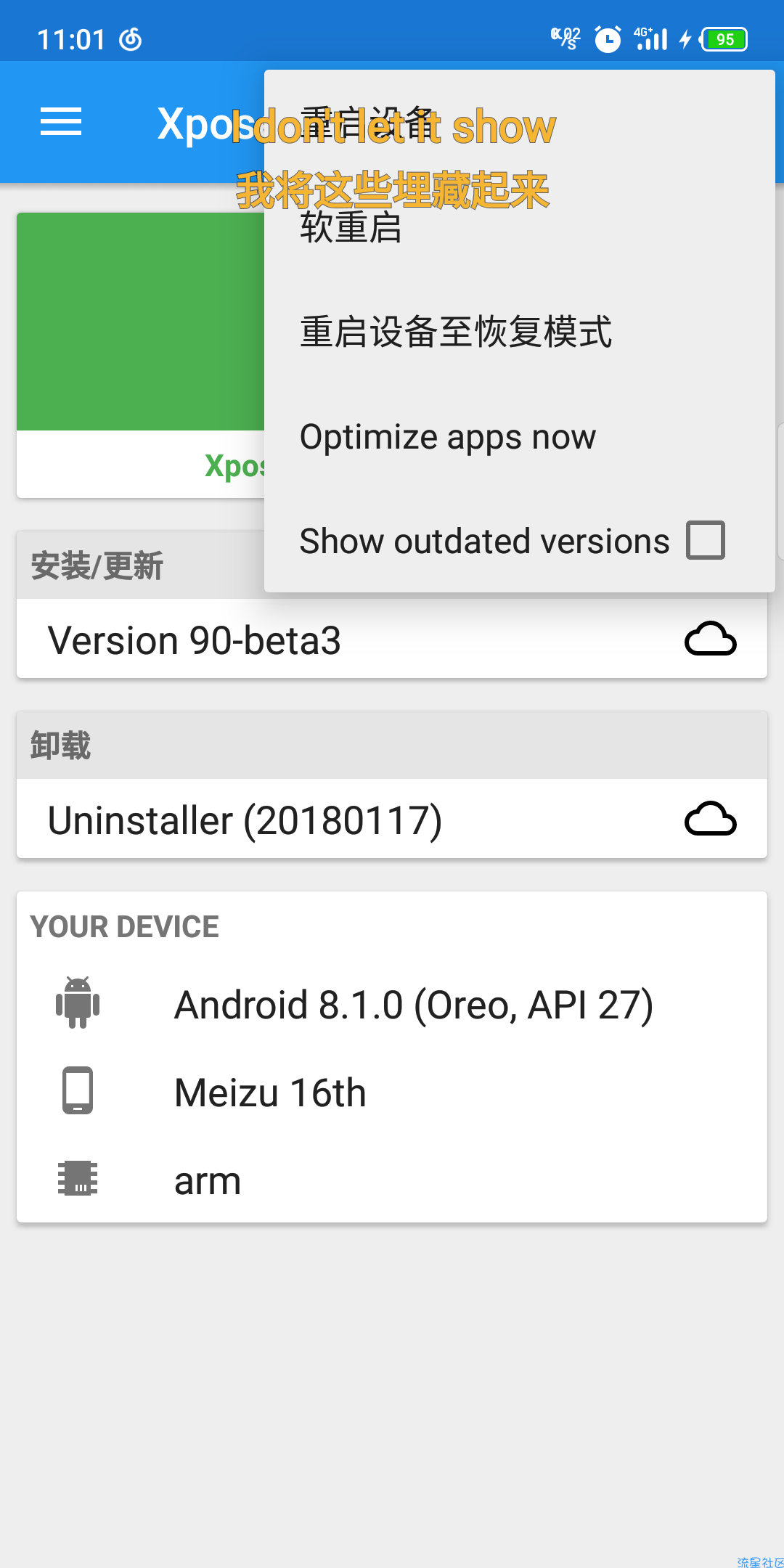Tap the chip icon beside arm
Image resolution: width=784 pixels, height=1568 pixels.
tap(78, 1178)
